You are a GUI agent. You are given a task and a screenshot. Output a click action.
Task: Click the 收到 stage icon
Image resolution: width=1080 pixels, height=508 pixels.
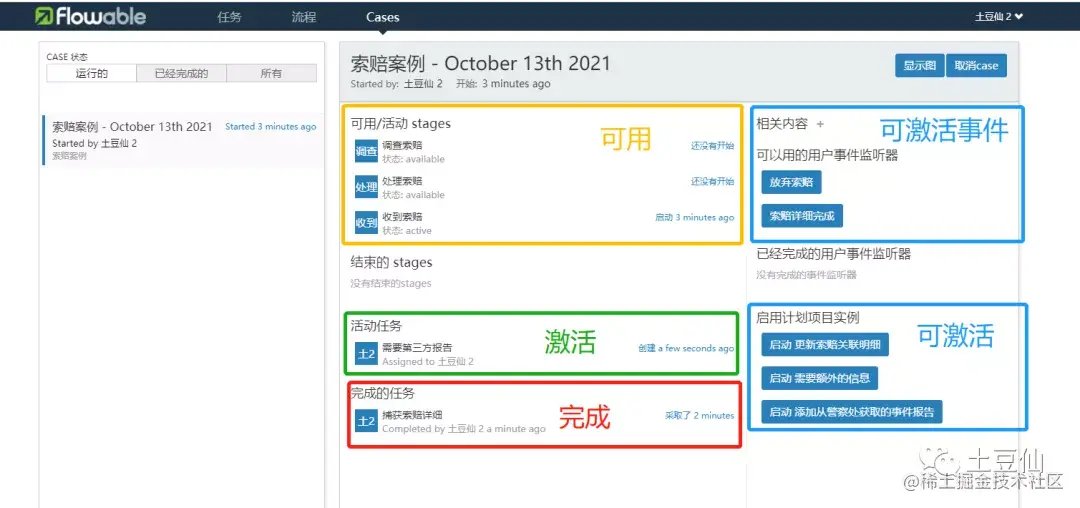pos(366,222)
